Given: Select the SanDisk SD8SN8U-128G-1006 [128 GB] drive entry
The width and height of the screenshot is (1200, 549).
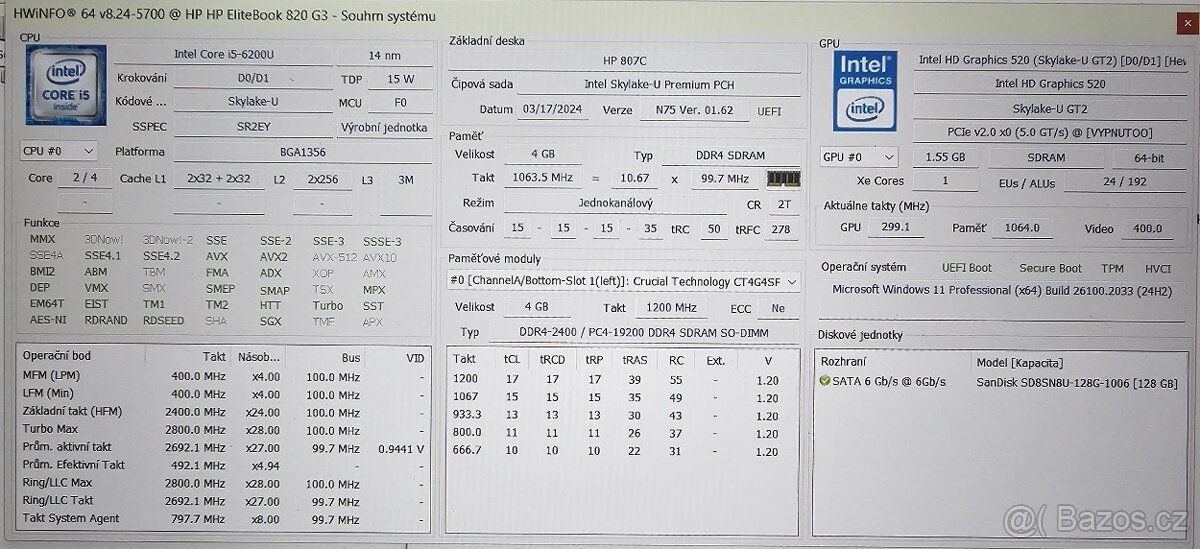Looking at the screenshot, I should tap(1076, 382).
